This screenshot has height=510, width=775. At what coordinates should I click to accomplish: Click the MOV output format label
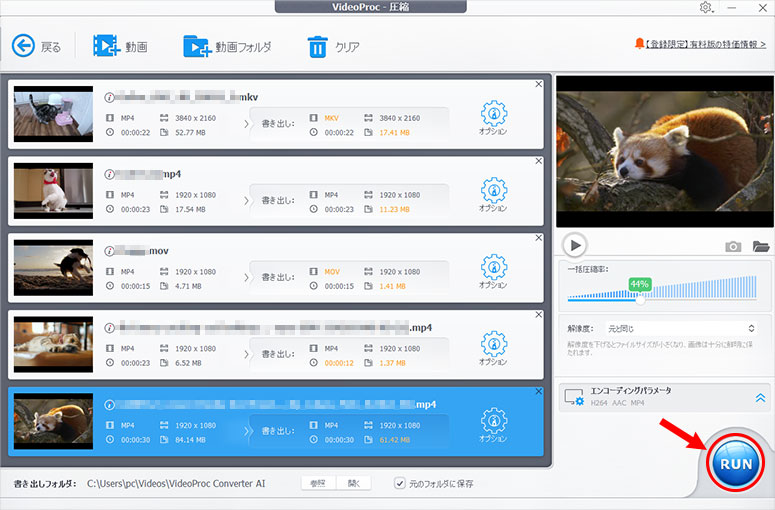[x=332, y=272]
